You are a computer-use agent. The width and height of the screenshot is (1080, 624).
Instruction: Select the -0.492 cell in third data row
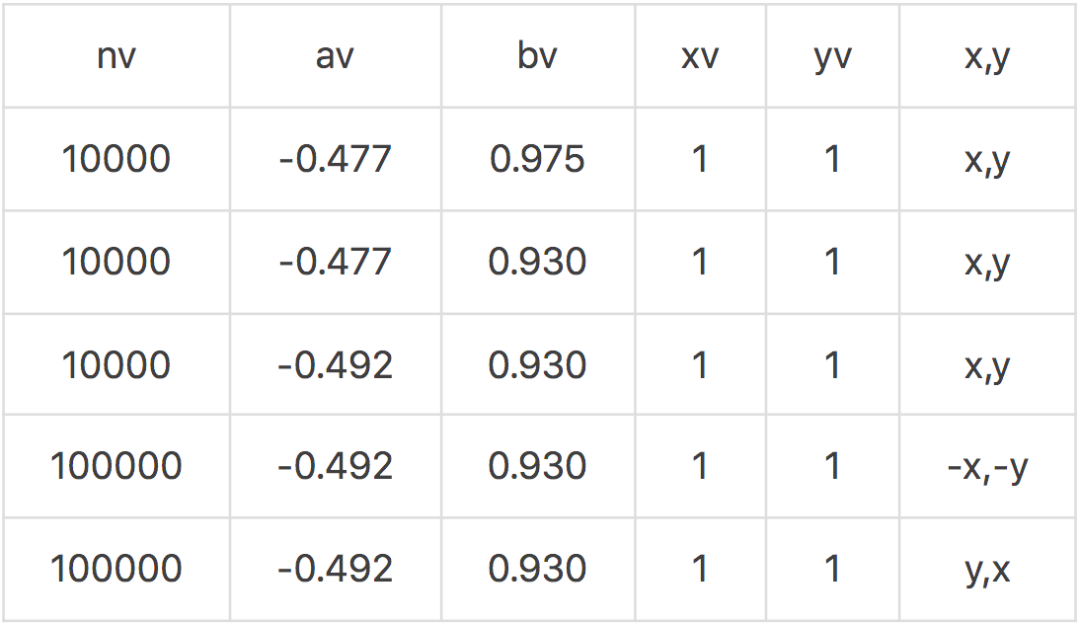tap(334, 365)
